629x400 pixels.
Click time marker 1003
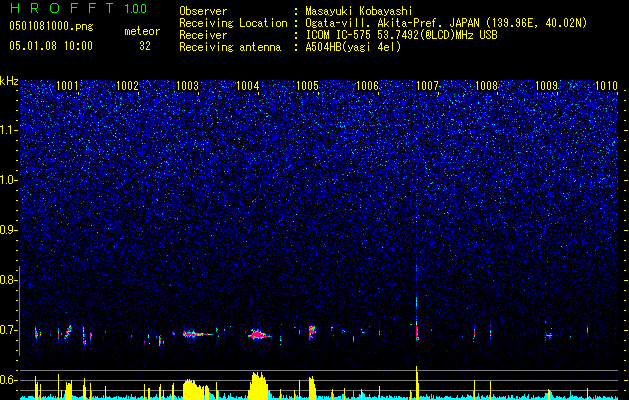[187, 85]
